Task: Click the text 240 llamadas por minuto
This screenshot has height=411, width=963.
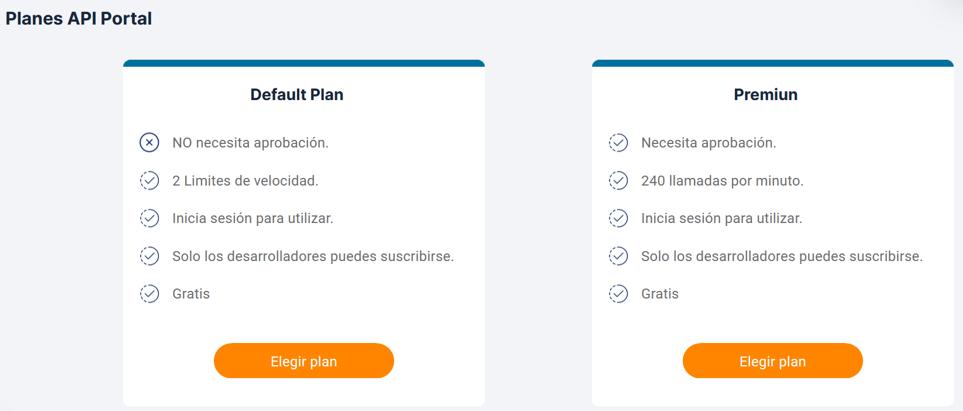Action: coord(723,181)
